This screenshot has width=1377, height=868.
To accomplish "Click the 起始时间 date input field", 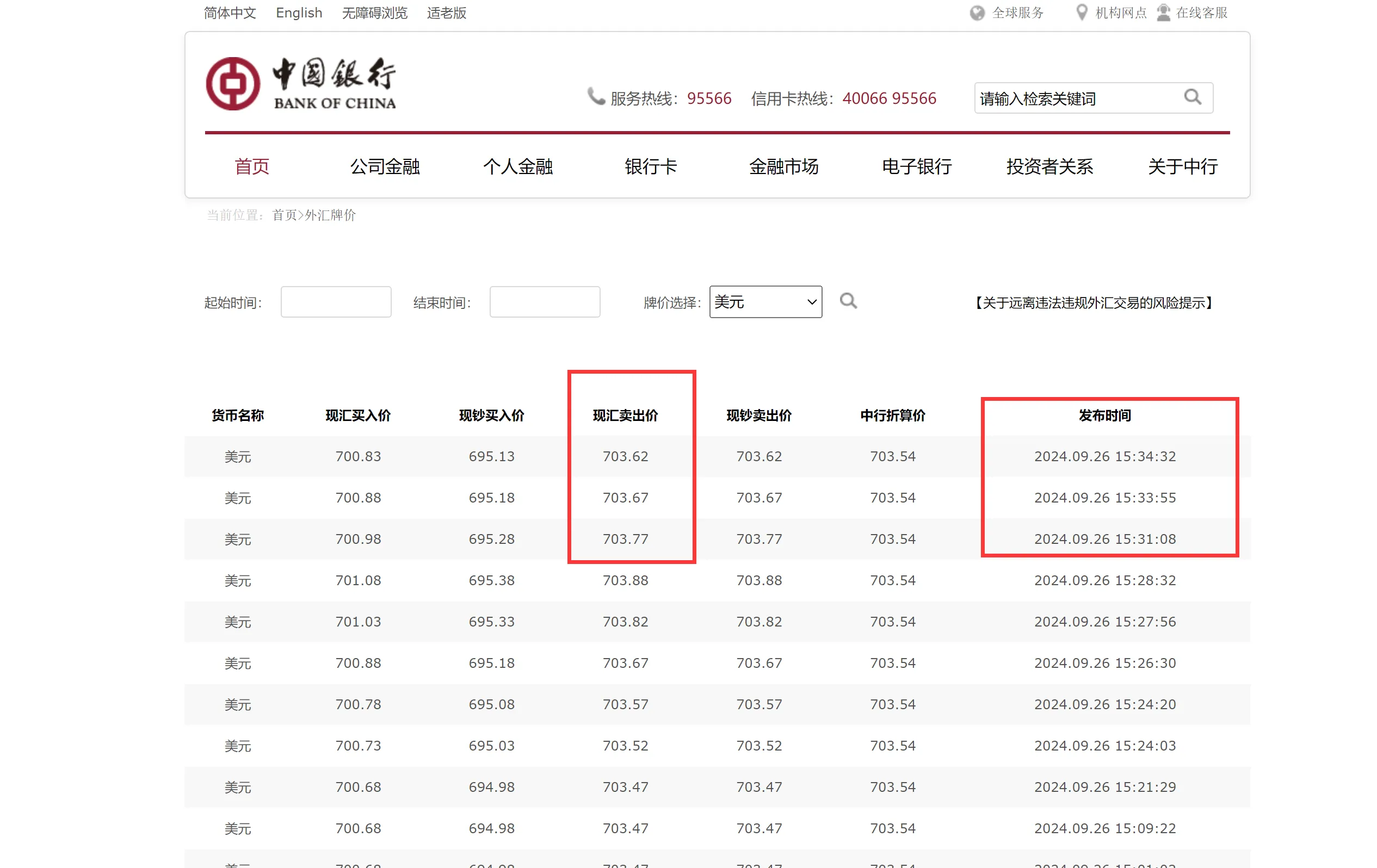I will point(335,300).
